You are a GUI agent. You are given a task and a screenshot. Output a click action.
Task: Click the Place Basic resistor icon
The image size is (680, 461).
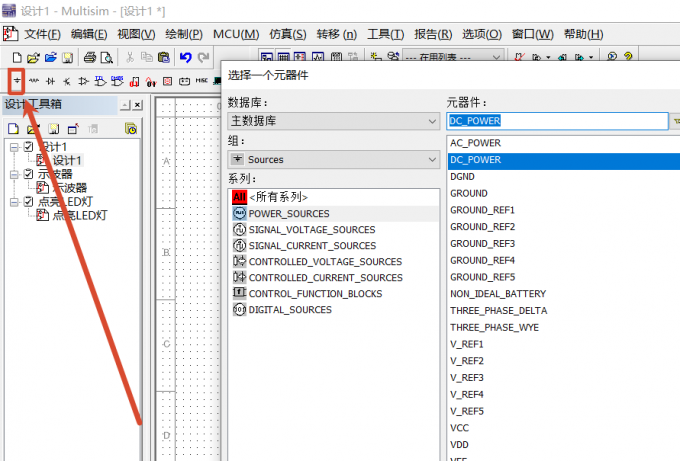pos(34,81)
